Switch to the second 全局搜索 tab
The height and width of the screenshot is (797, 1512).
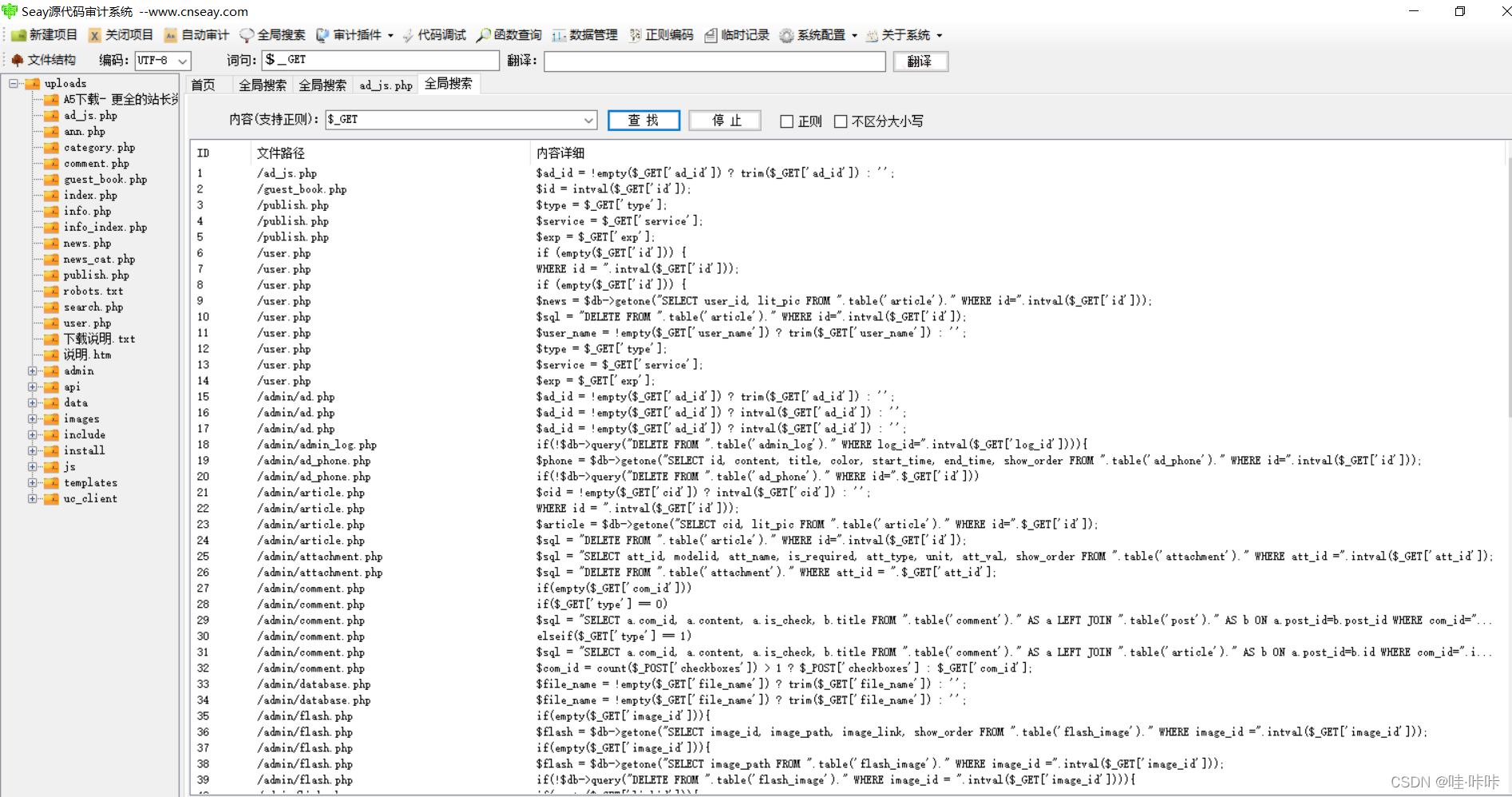coord(323,85)
